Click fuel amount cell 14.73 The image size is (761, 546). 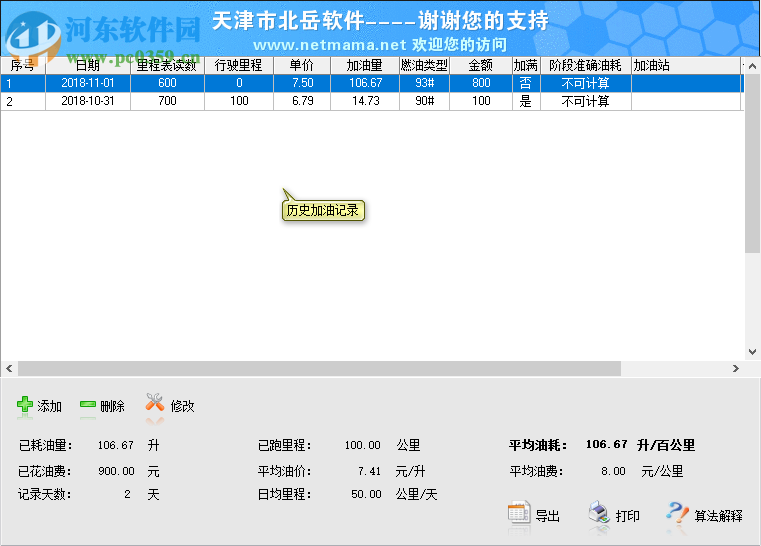click(x=365, y=101)
